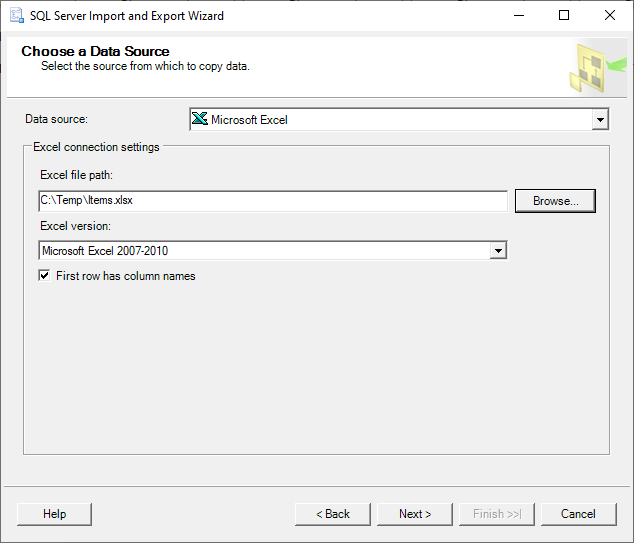634x543 pixels.
Task: Click the 'First row has column names' label text
Action: point(126,276)
